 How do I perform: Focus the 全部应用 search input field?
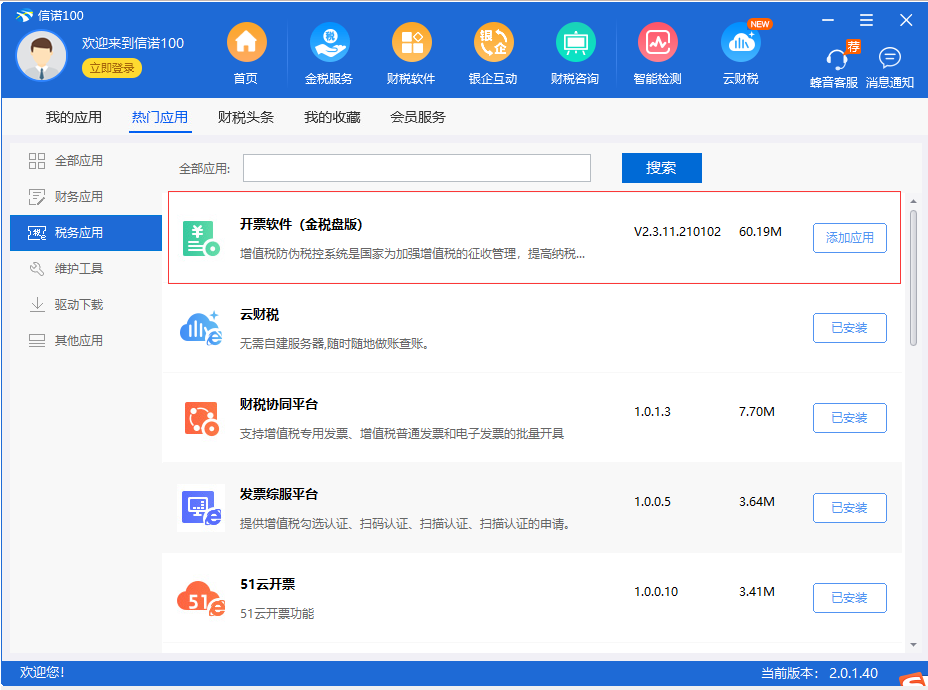click(417, 168)
